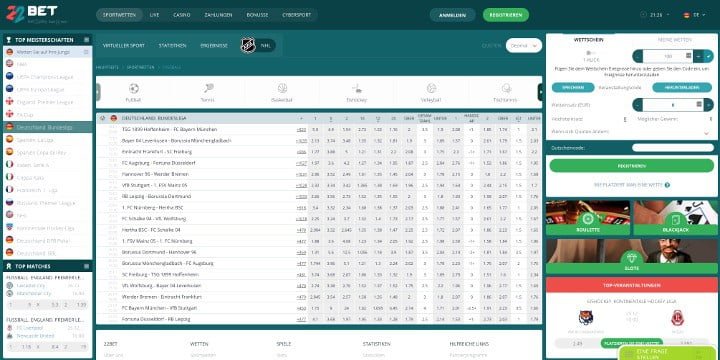Image resolution: width=720 pixels, height=360 pixels.
Task: Open the Casino tab
Action: (x=182, y=15)
